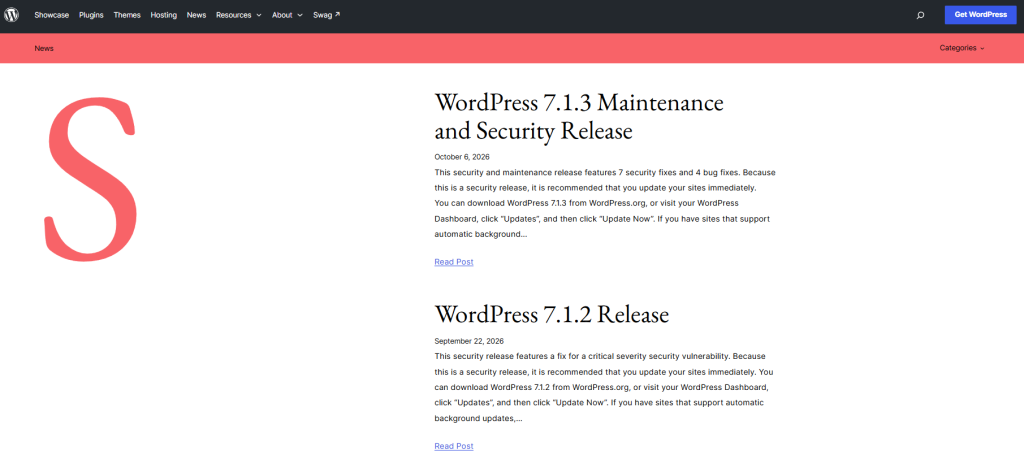Open Showcase in the top navigation
The height and width of the screenshot is (455, 1024).
pos(52,15)
